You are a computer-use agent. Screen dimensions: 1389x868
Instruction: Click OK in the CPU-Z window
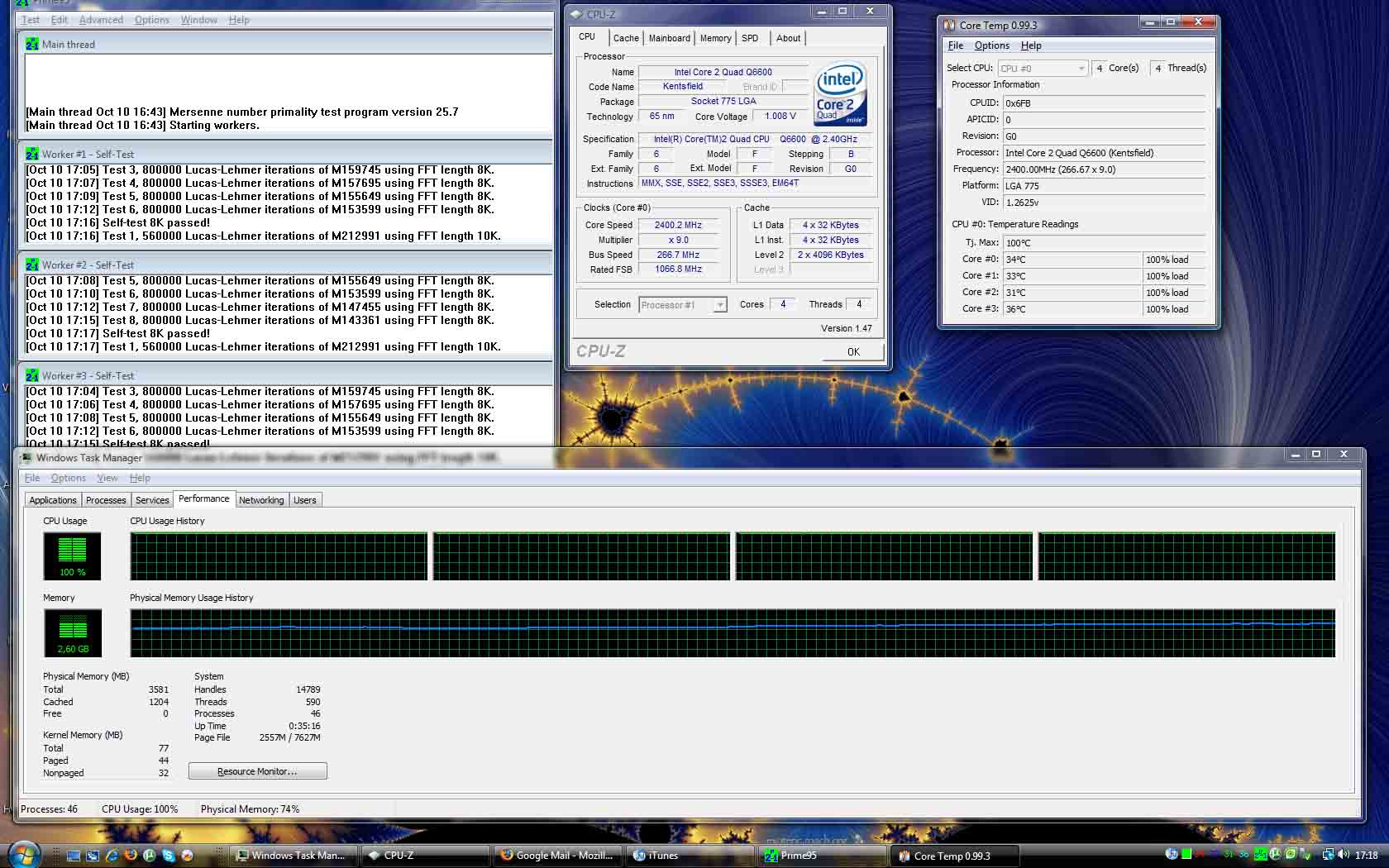click(853, 351)
